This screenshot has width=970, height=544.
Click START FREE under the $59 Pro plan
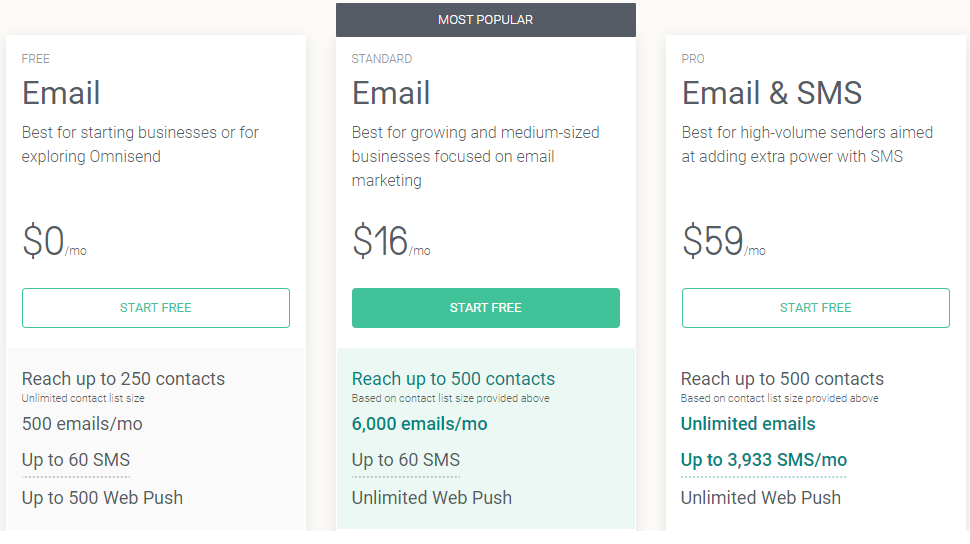[815, 308]
